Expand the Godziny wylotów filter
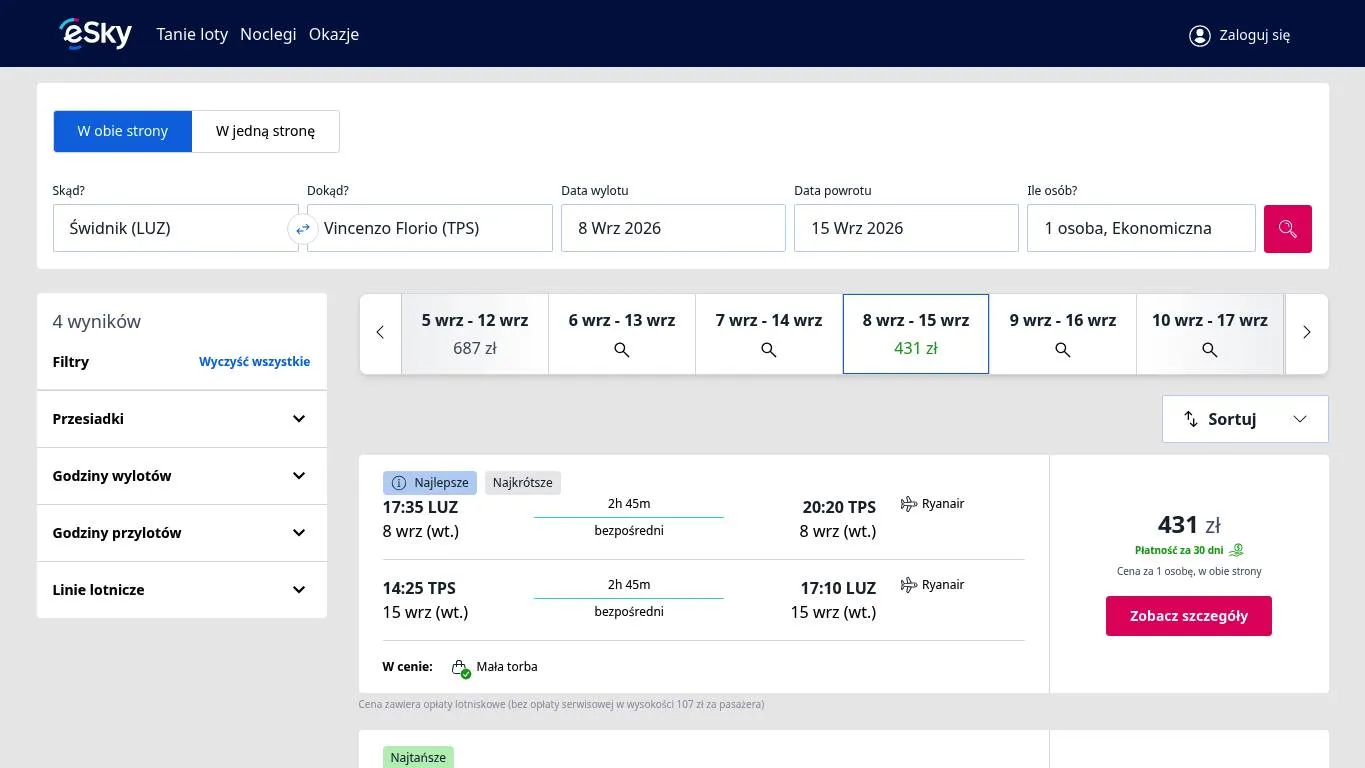This screenshot has height=768, width=1365. pyautogui.click(x=181, y=476)
